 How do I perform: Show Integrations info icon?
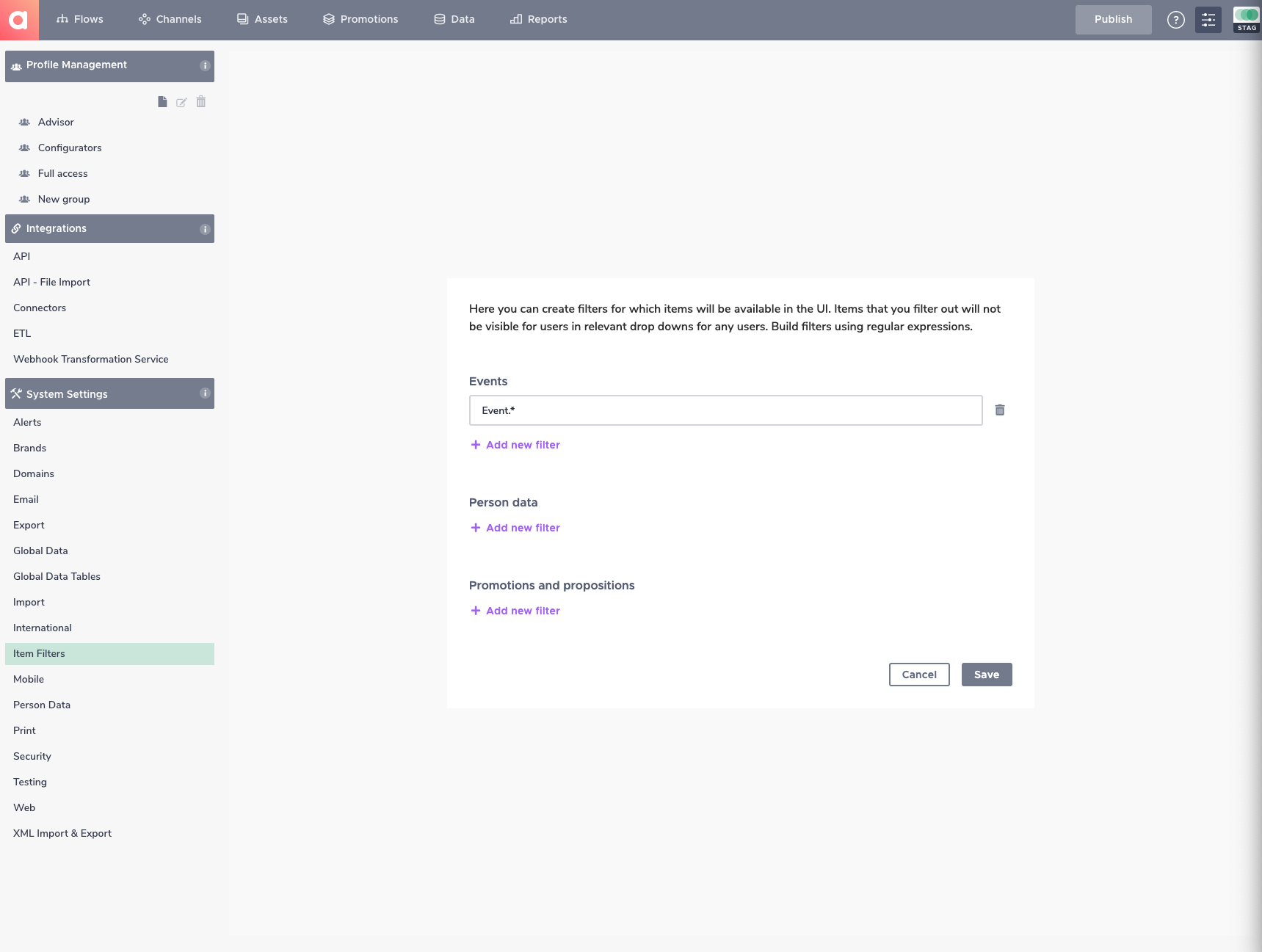pos(205,229)
